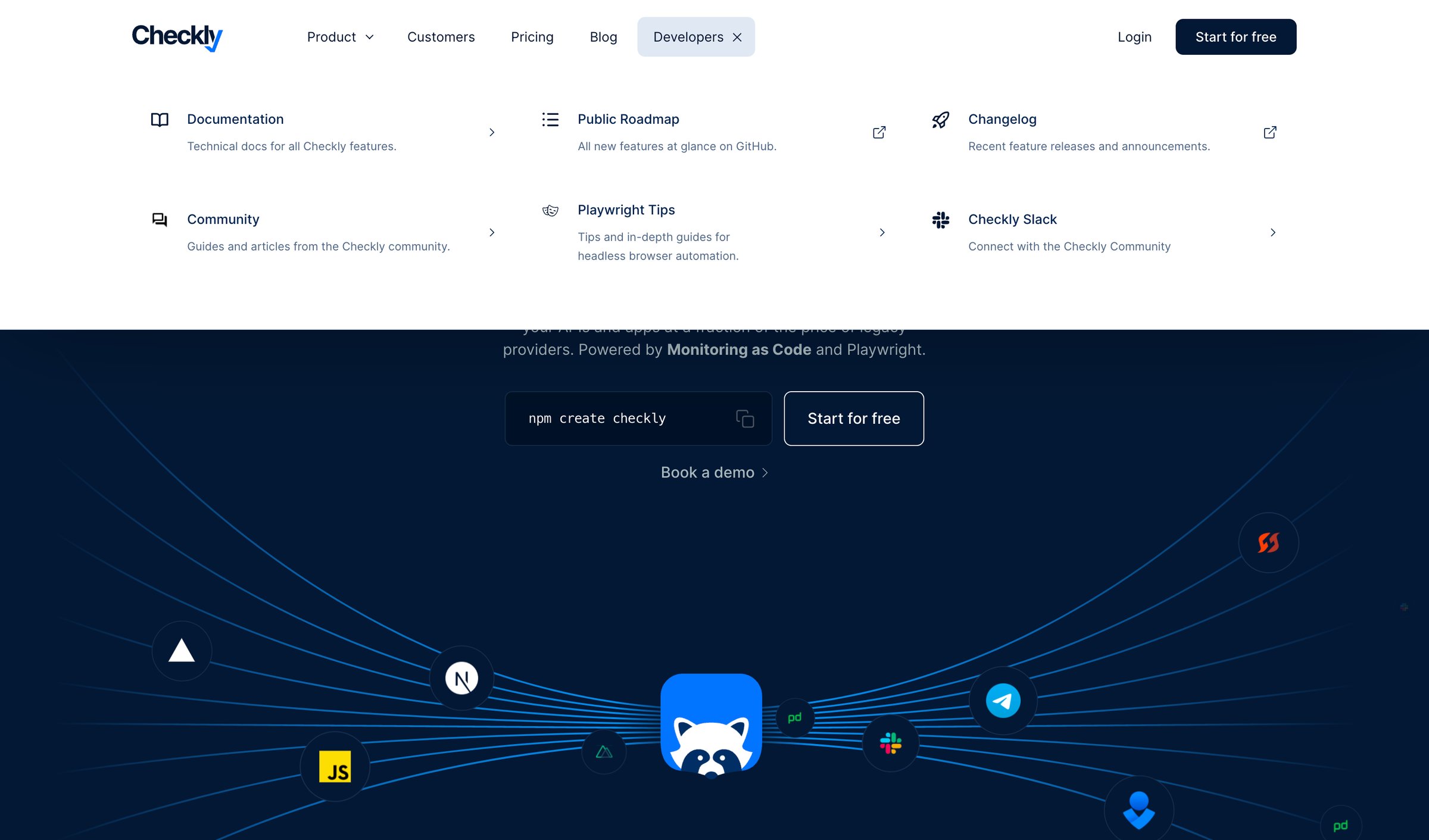Click the Next.js N logo bubble

tap(461, 678)
